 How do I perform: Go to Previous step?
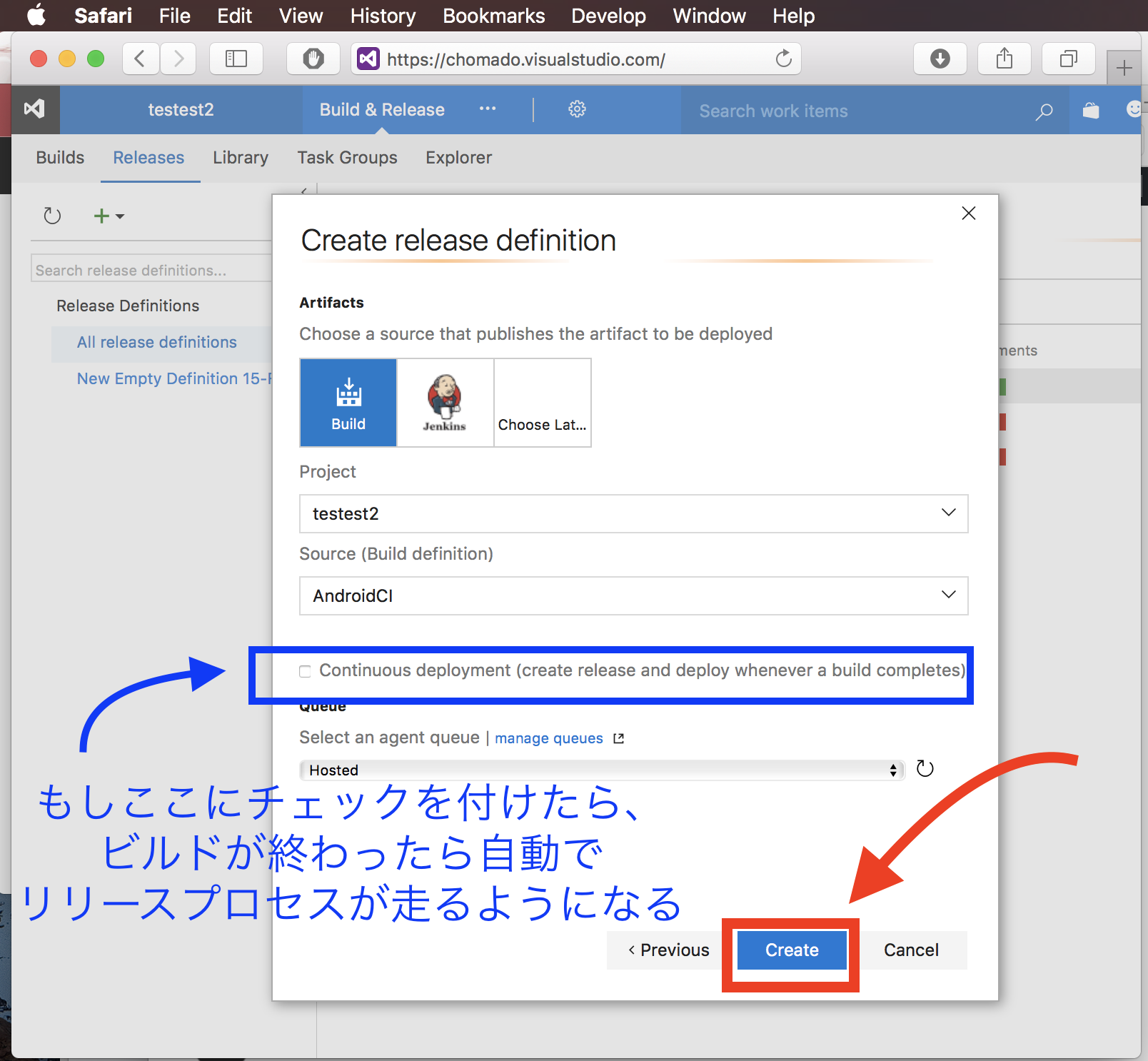pyautogui.click(x=668, y=950)
